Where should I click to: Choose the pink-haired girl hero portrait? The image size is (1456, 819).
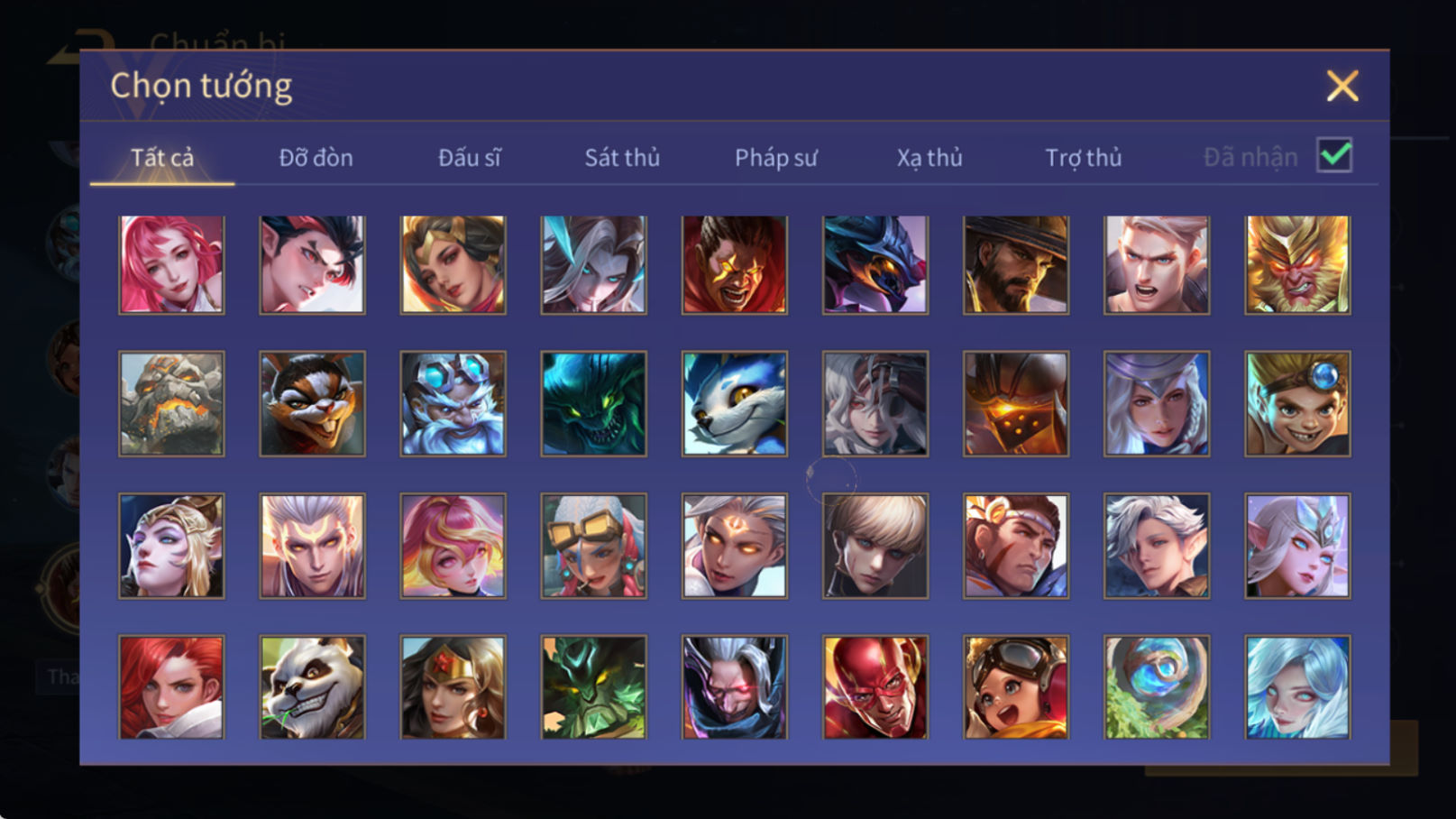pyautogui.click(x=171, y=264)
